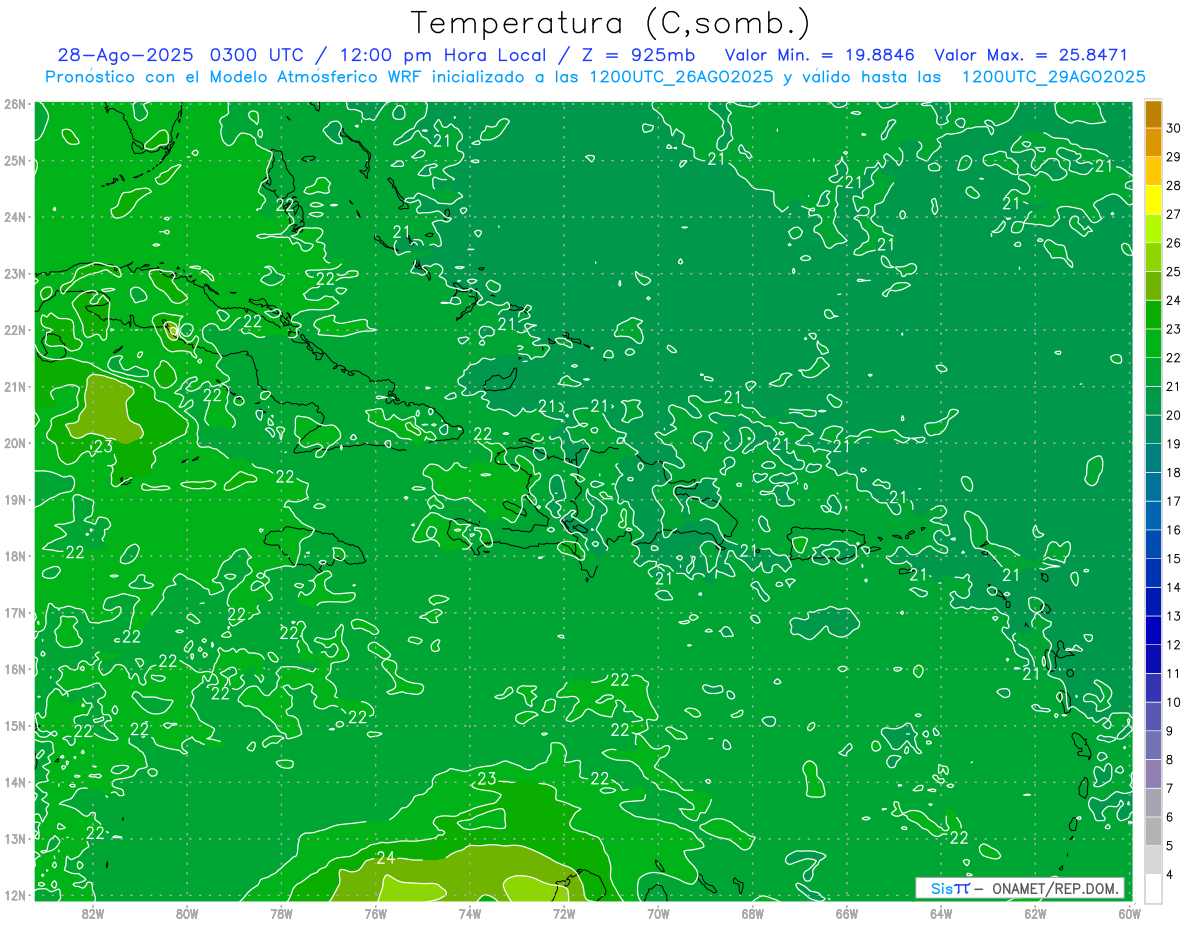Click the '66W' longitude label
This screenshot has width=1200, height=927.
tap(846, 913)
